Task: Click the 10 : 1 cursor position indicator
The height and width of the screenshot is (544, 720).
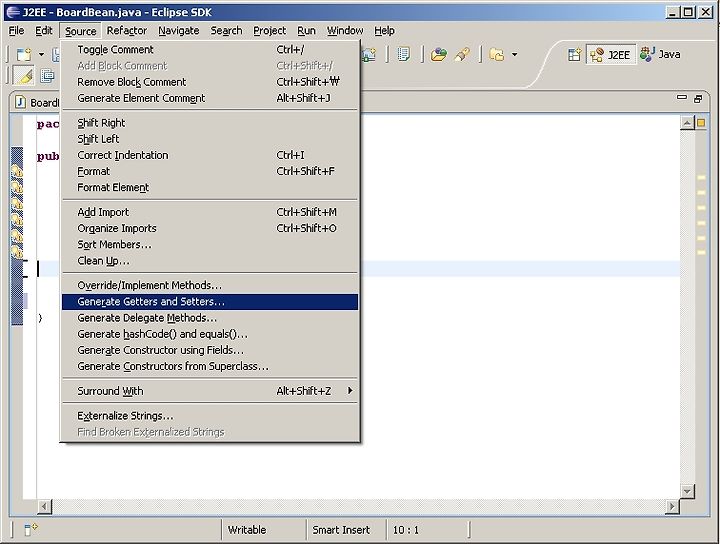Action: point(406,530)
